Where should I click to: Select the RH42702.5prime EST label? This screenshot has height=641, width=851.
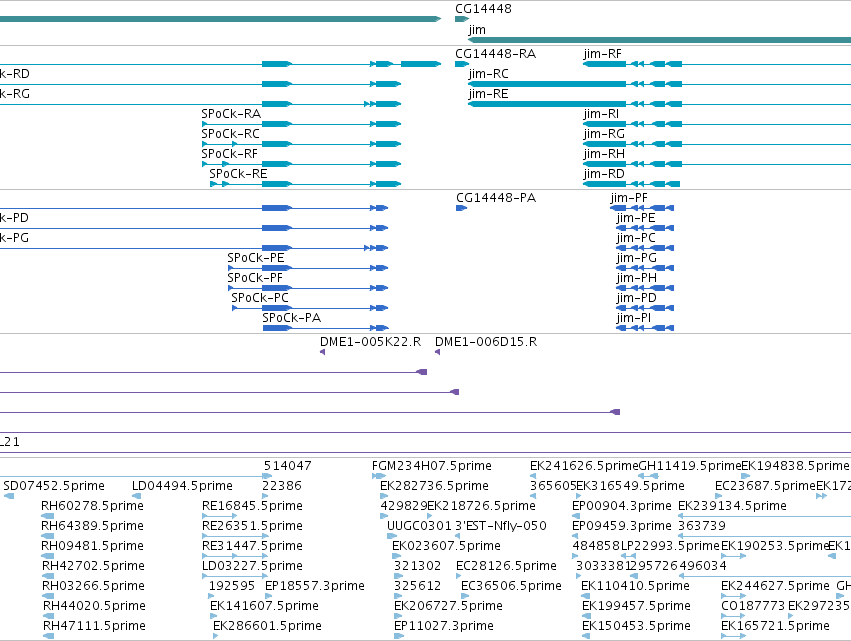(x=93, y=567)
